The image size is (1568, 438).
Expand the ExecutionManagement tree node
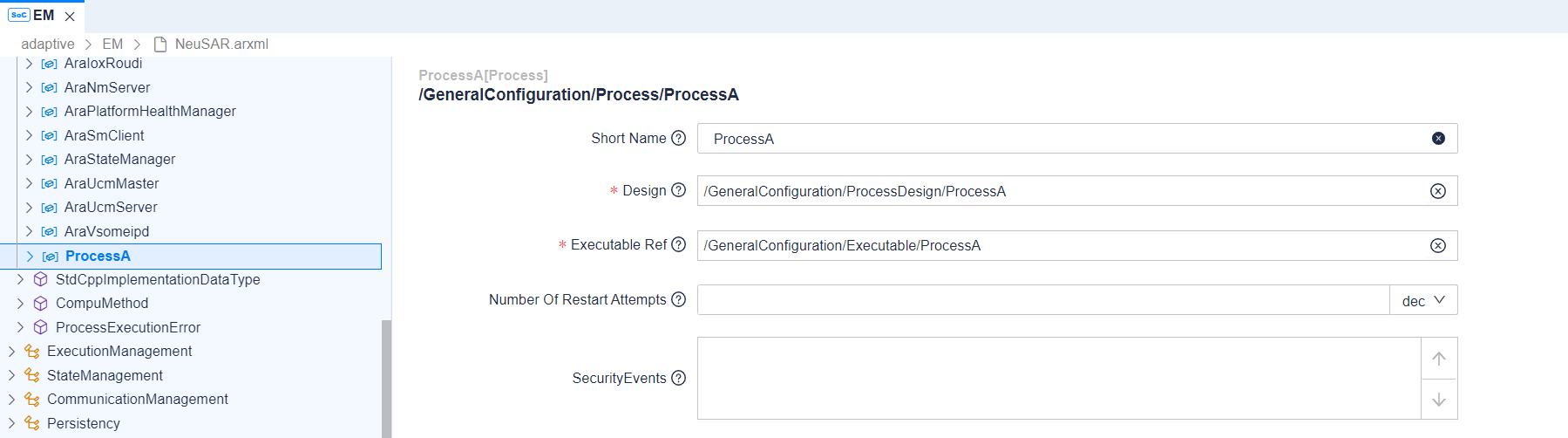click(x=11, y=352)
